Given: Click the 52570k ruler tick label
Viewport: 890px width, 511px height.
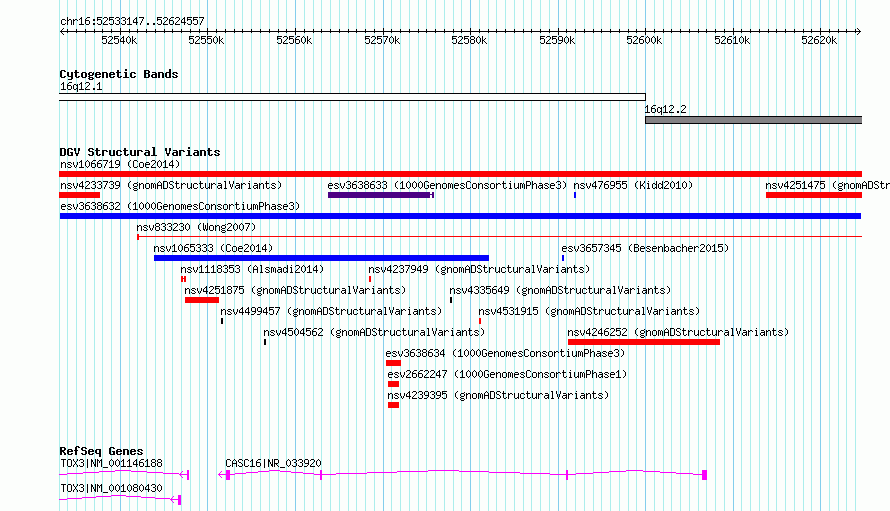Looking at the screenshot, I should (x=382, y=40).
